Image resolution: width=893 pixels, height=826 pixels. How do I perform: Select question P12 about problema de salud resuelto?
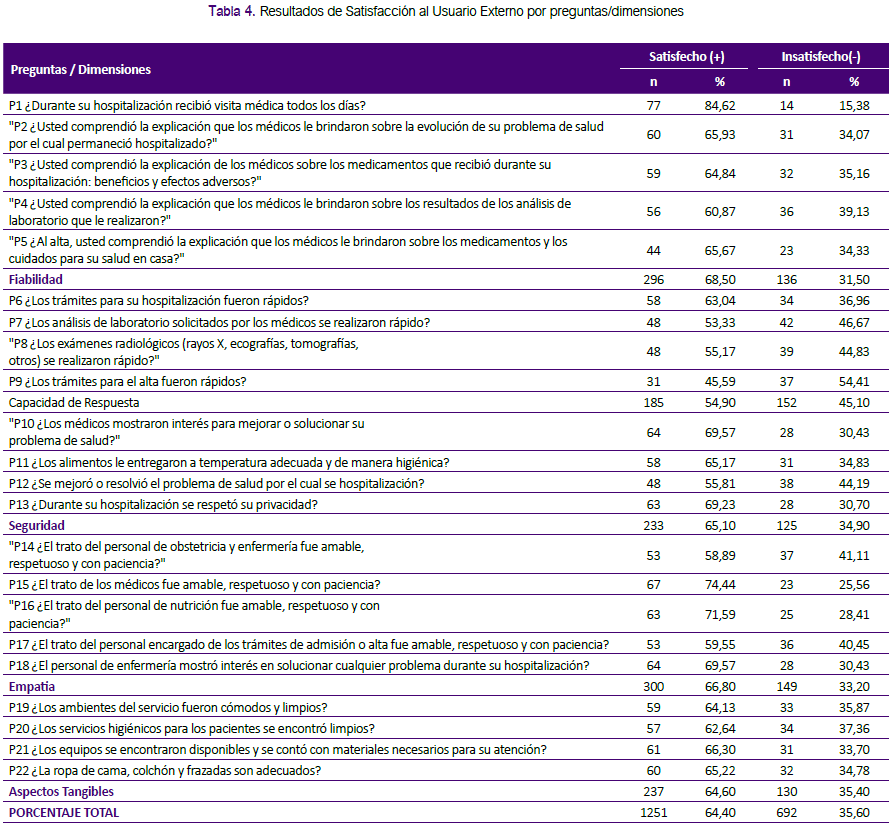[x=216, y=484]
